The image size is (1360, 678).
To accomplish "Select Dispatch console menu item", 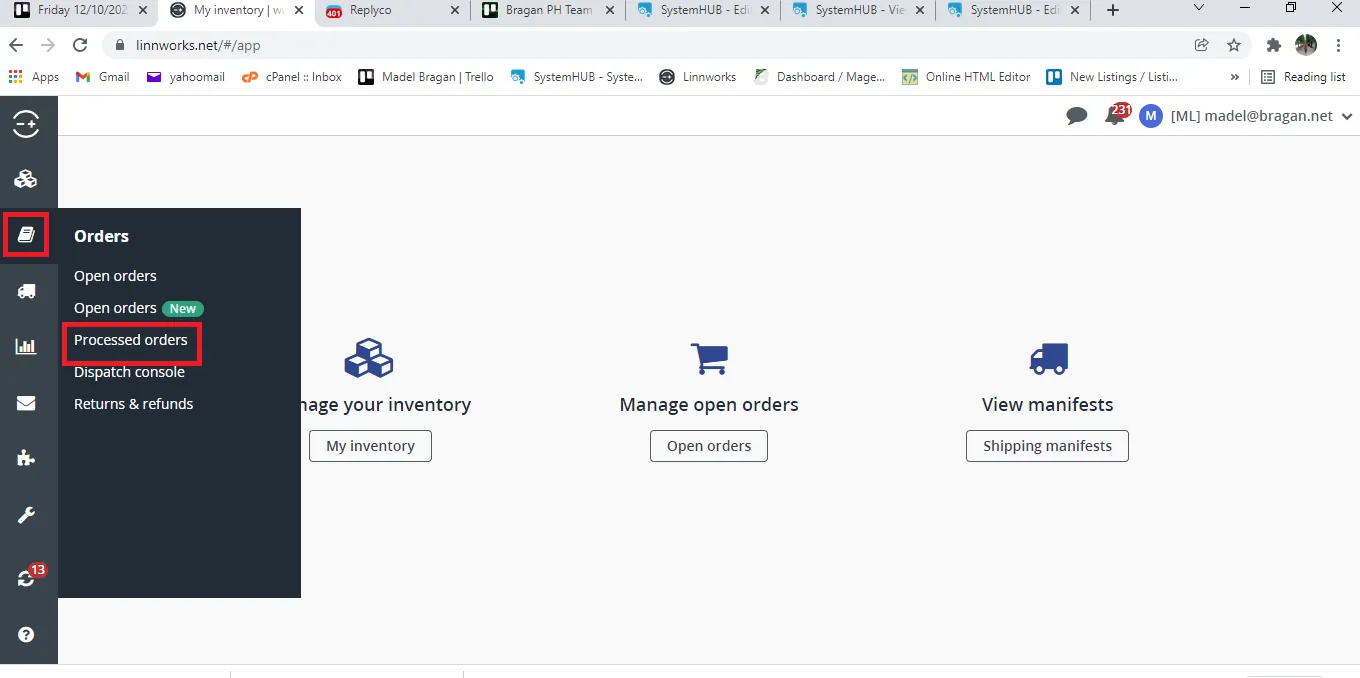I will click(129, 372).
